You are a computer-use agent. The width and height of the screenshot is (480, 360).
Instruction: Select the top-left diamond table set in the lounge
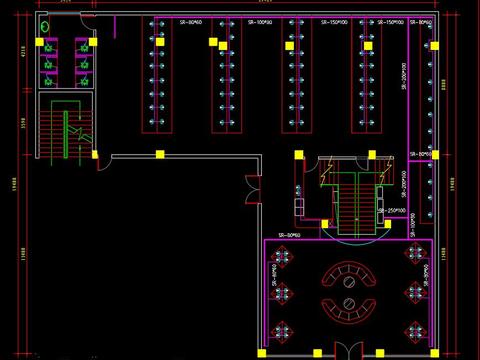tap(282, 257)
